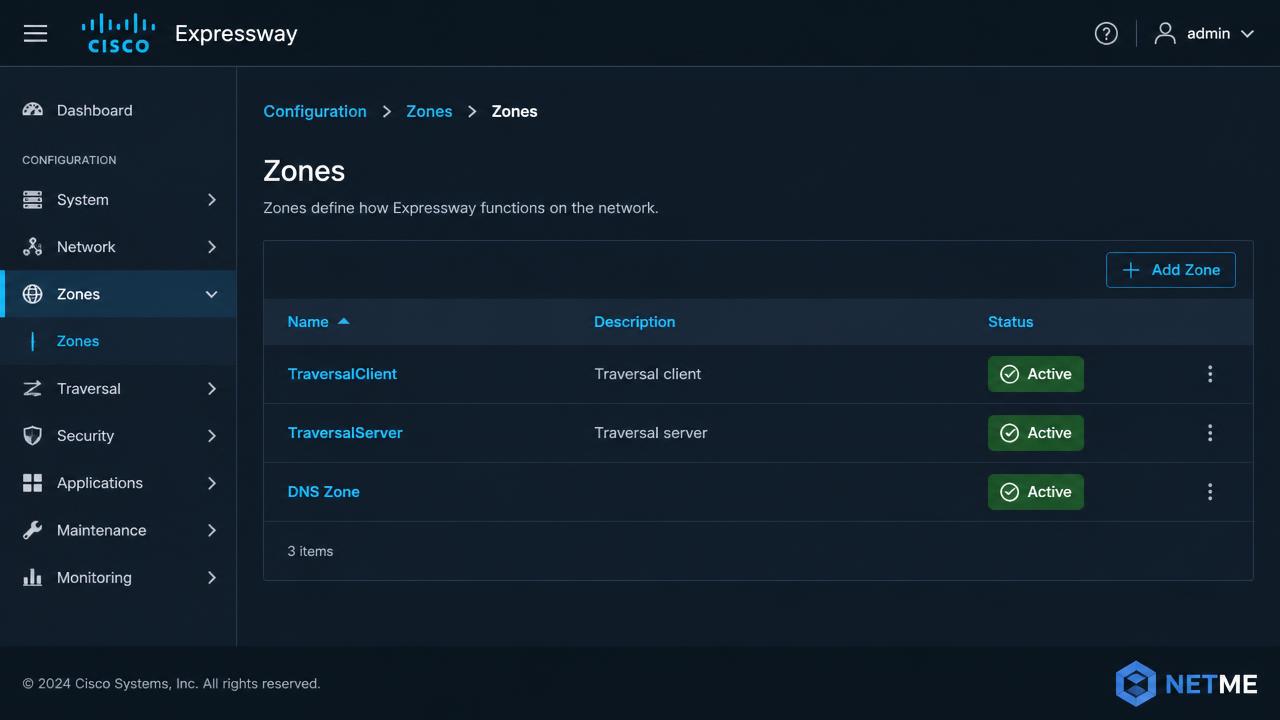Click the check icon in DNS Zone status
Screen dimensions: 1280x720
click(1010, 492)
